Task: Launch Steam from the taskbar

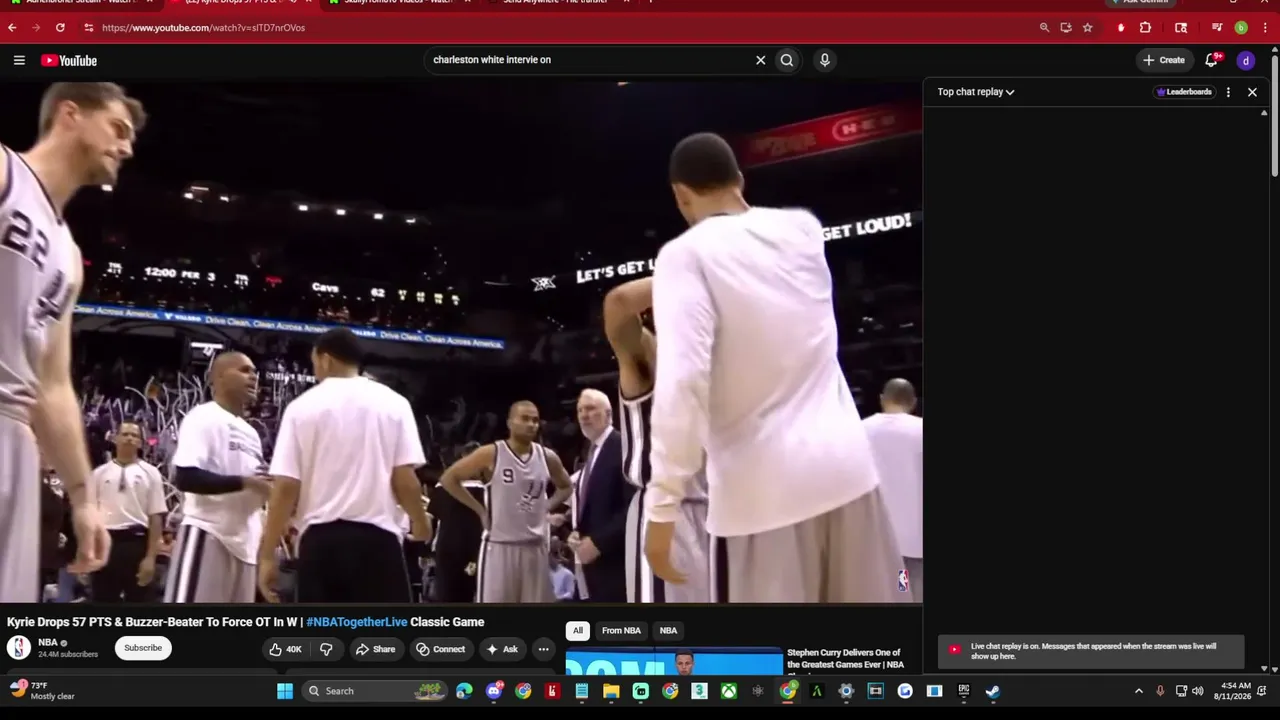Action: (x=993, y=691)
